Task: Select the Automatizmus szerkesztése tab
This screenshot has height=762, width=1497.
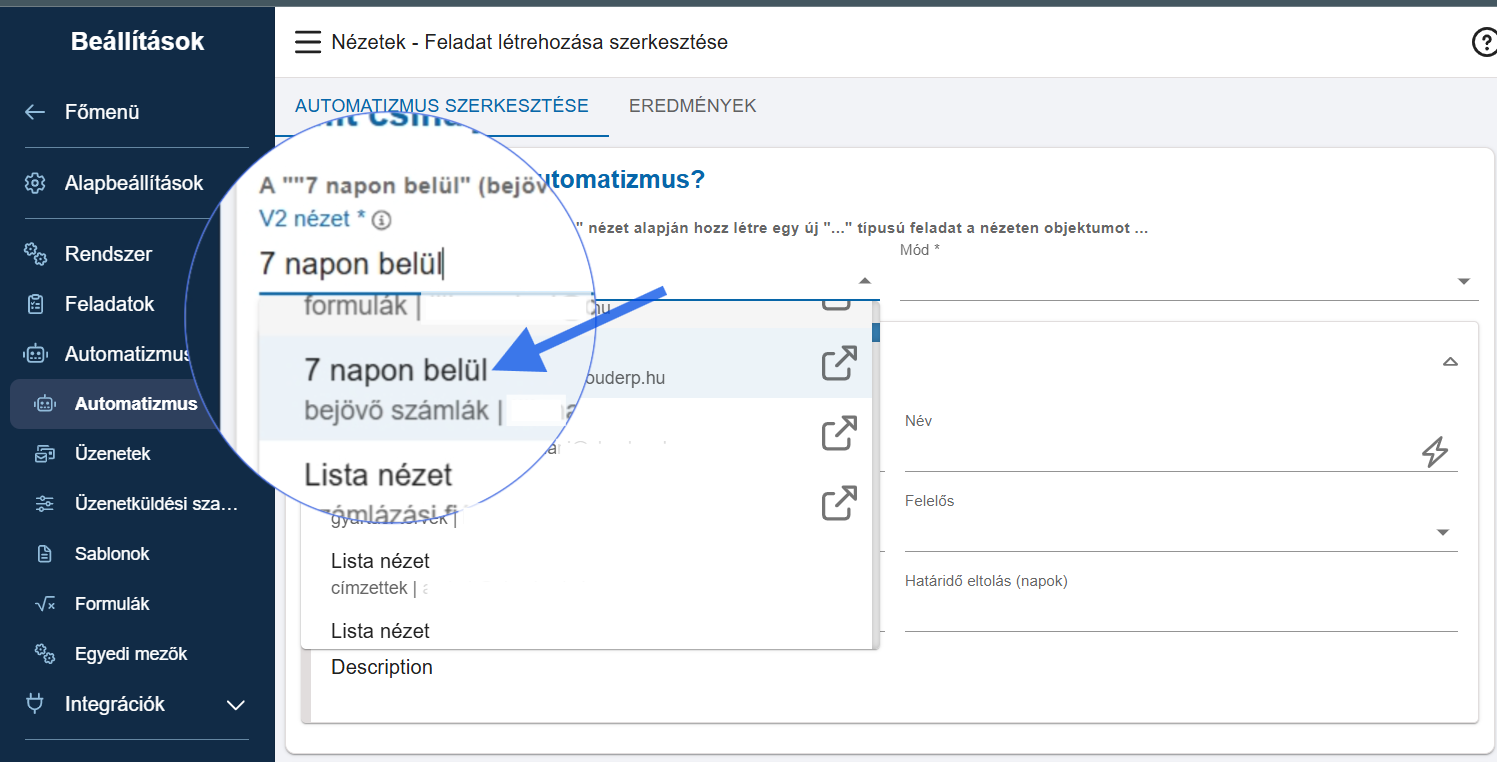Action: click(441, 106)
